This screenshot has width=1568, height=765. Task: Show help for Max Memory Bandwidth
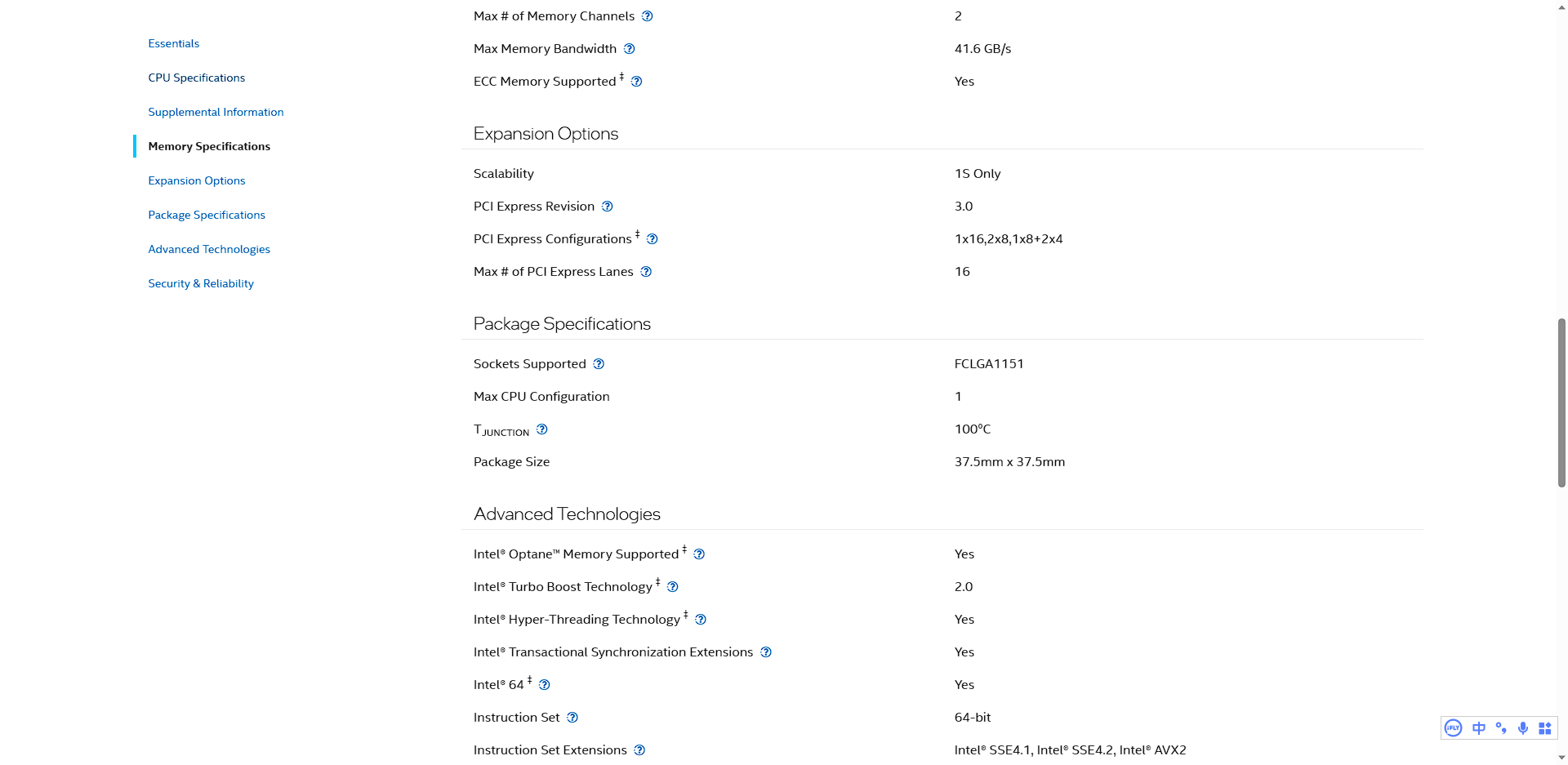(x=629, y=49)
